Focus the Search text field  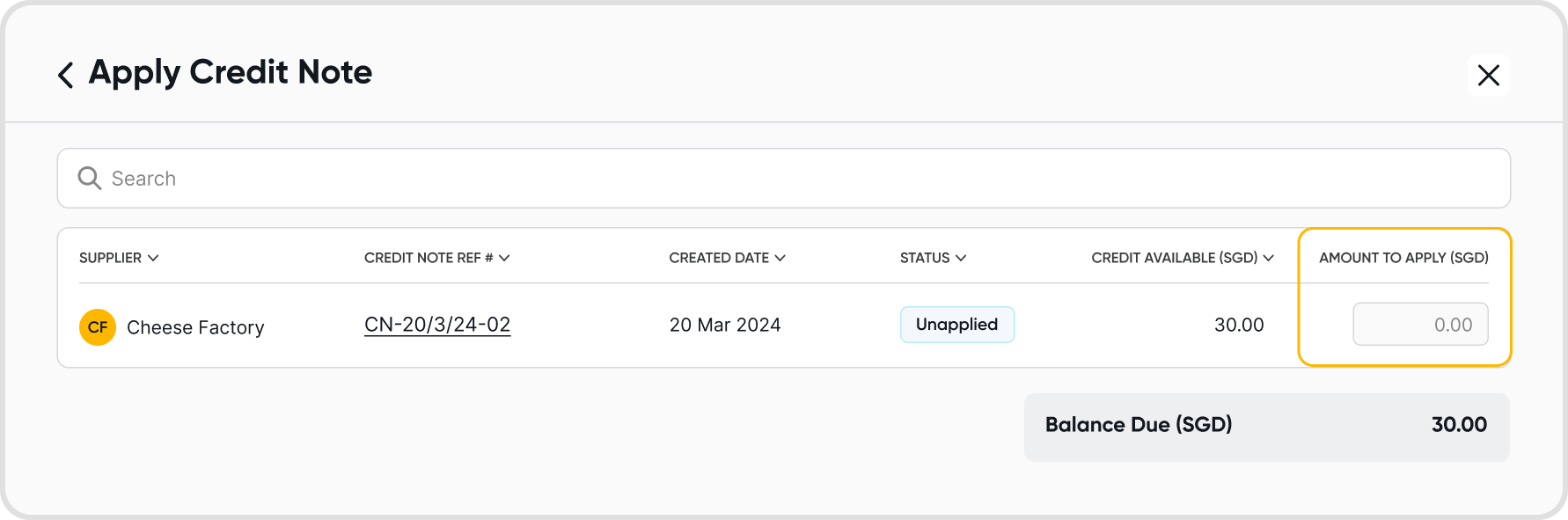[792, 179]
